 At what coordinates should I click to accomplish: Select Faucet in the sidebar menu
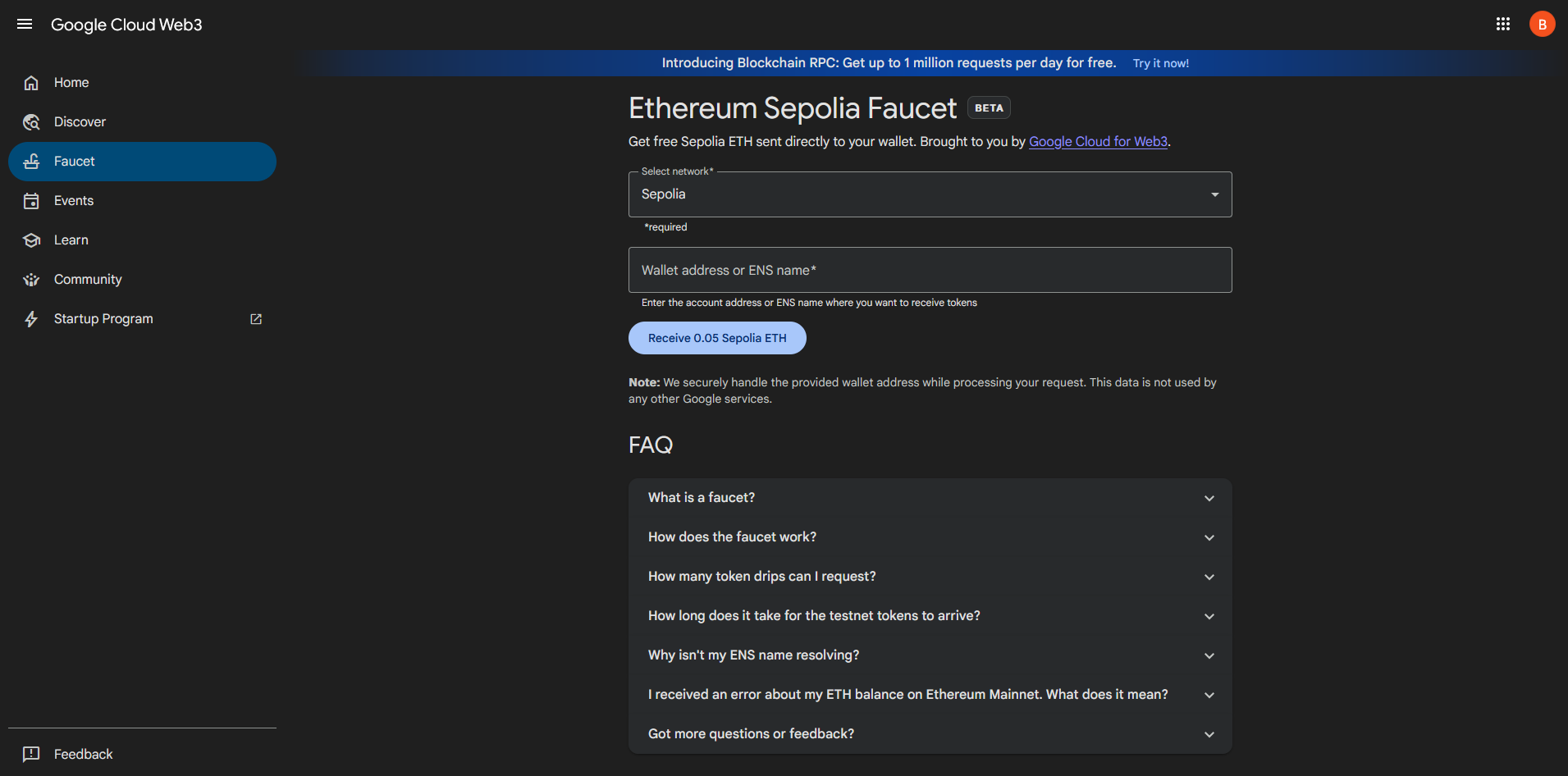coord(142,162)
